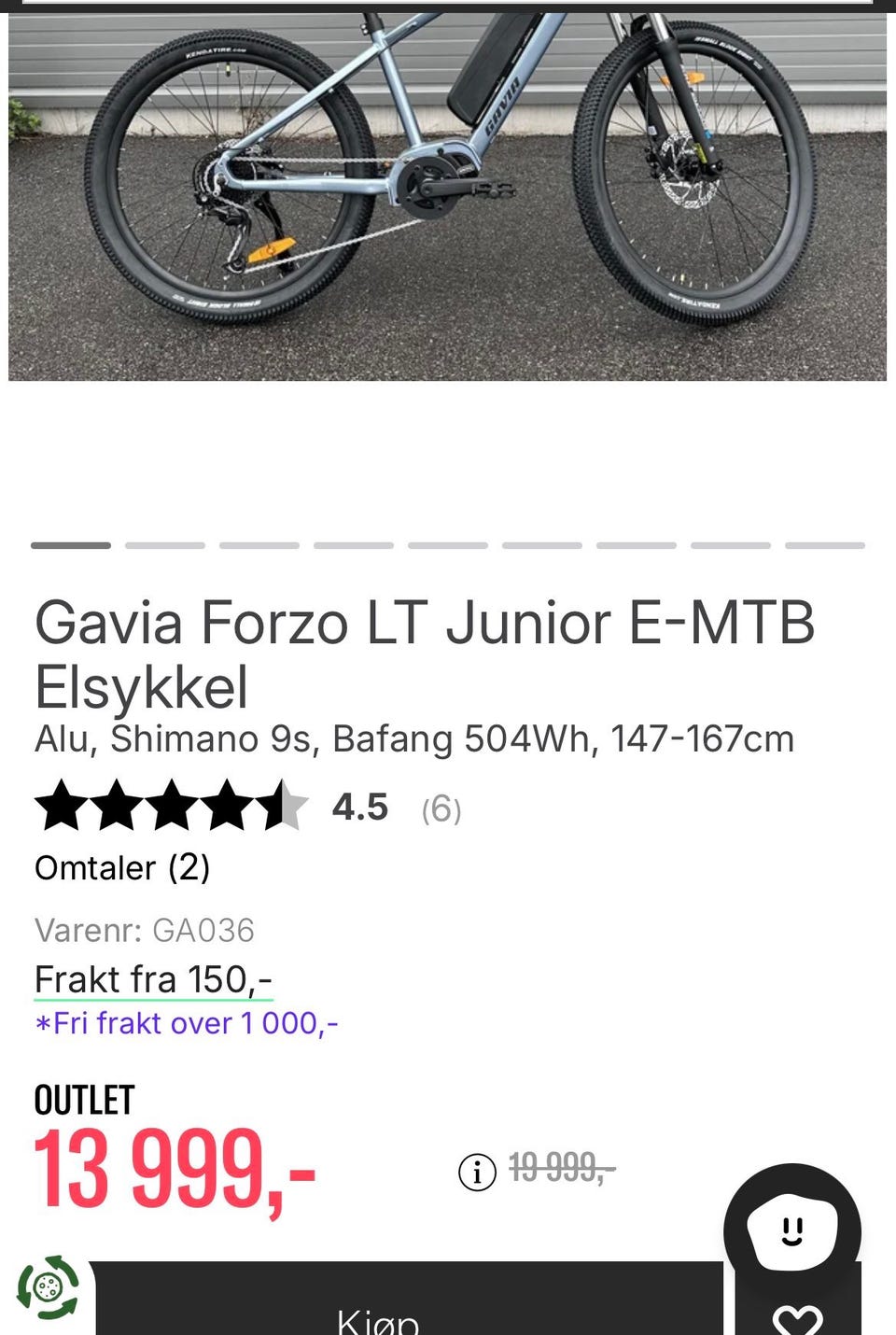Go to the third carousel image indicator
The height and width of the screenshot is (1335, 896).
coord(259,545)
